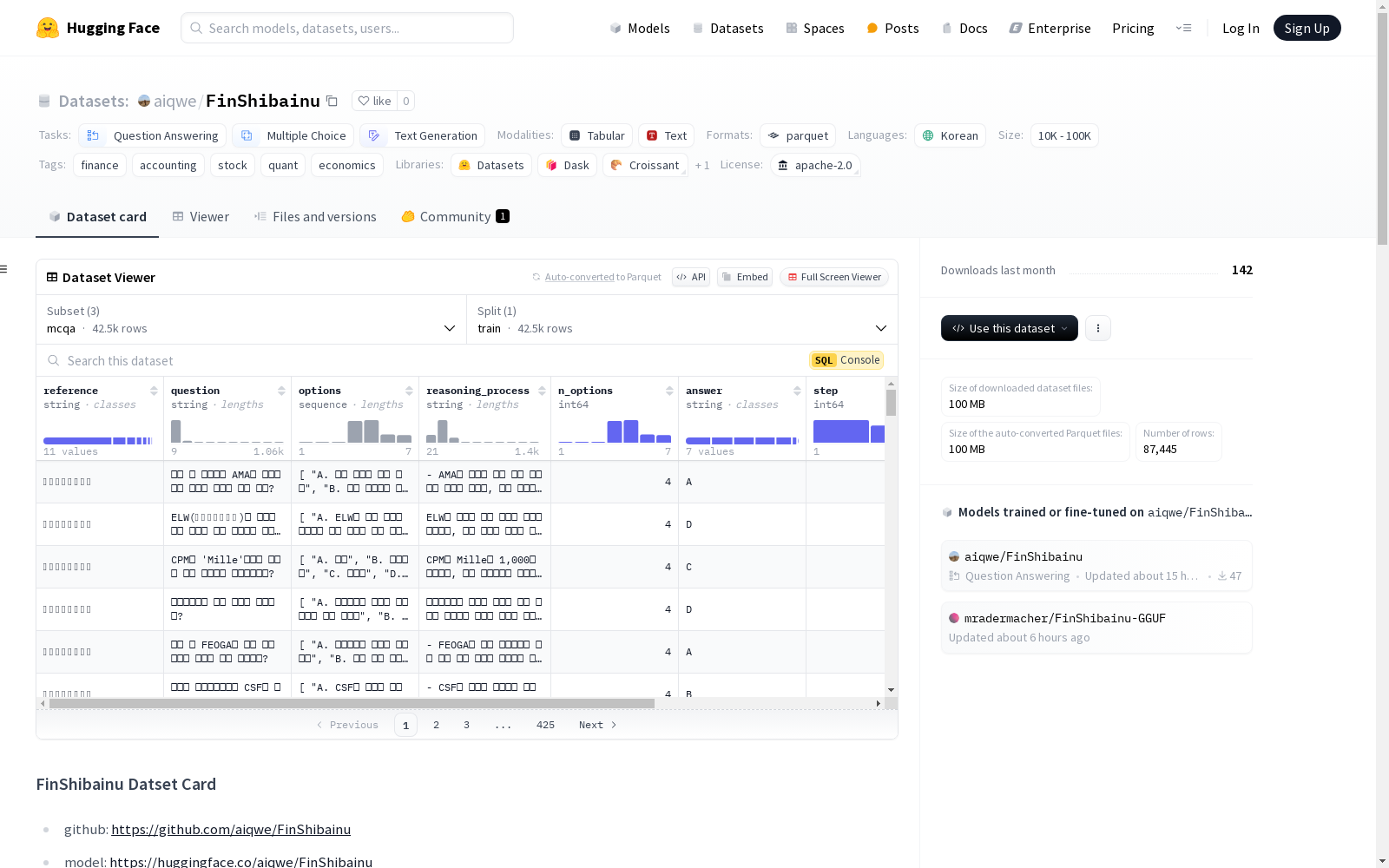Viewport: 1389px width, 868px height.
Task: Click the Hugging Face logo icon
Action: click(x=48, y=28)
